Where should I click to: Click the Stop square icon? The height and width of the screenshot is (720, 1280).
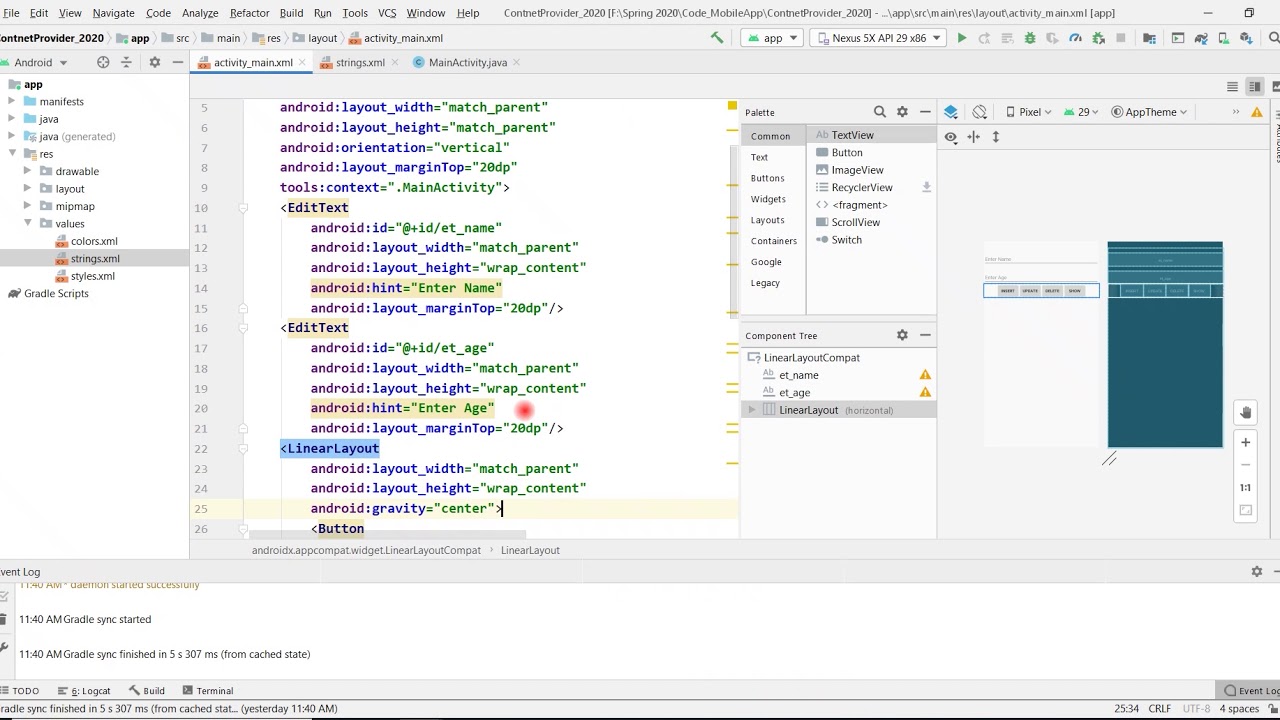(1121, 38)
